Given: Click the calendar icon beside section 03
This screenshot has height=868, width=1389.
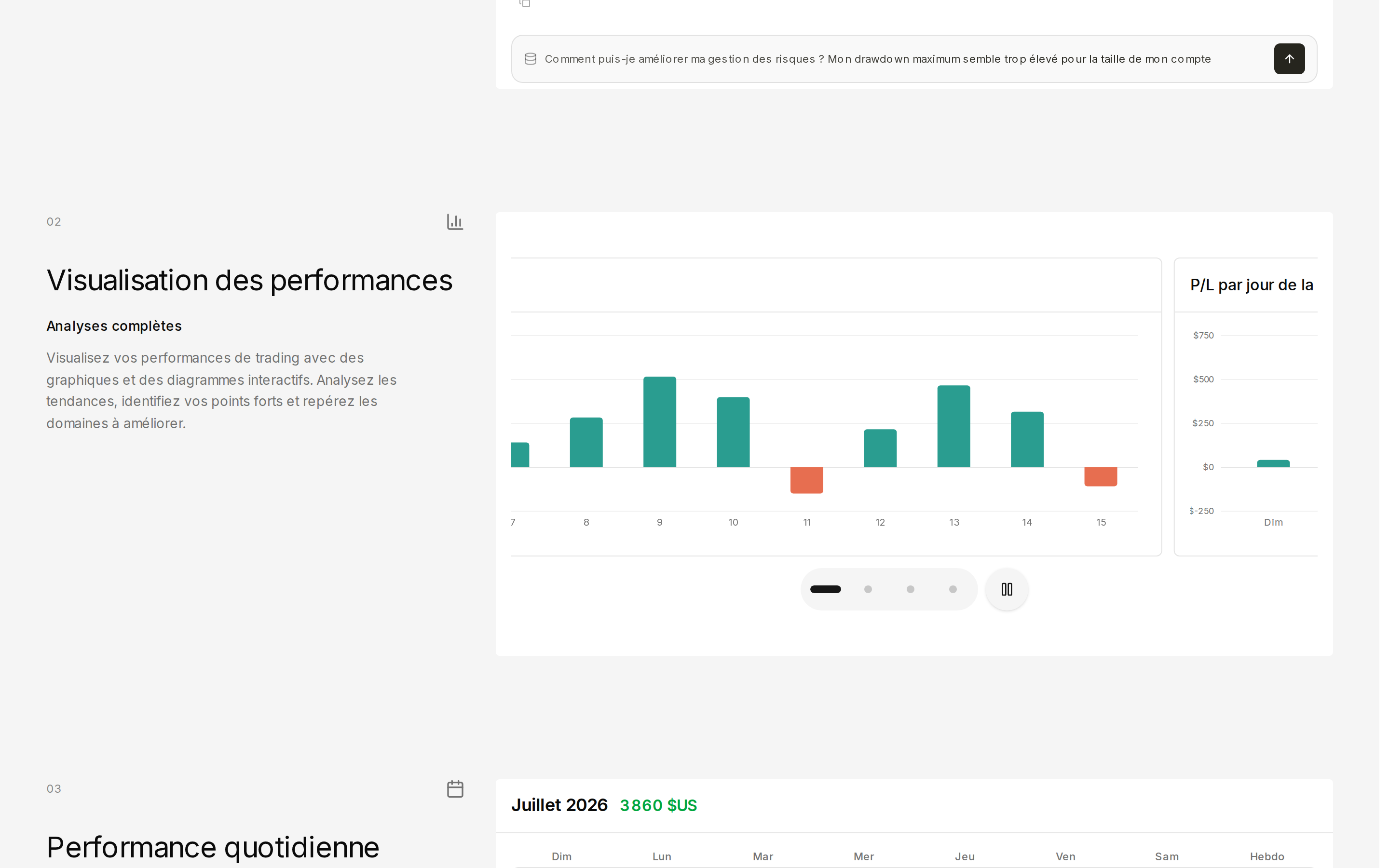Looking at the screenshot, I should click(455, 789).
